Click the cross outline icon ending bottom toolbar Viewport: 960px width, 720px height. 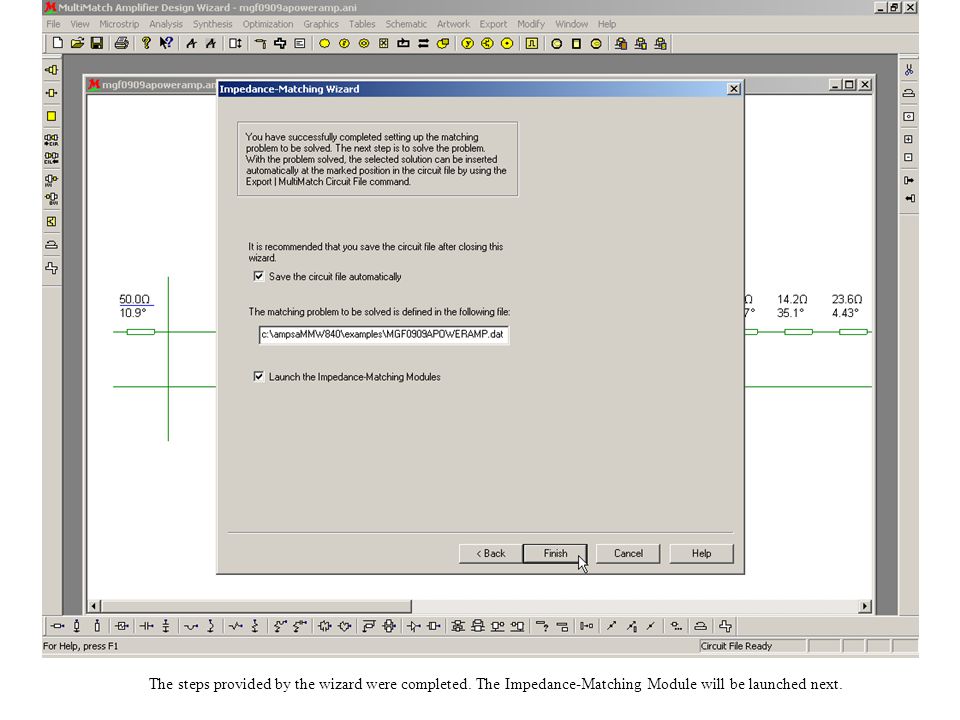(x=726, y=626)
